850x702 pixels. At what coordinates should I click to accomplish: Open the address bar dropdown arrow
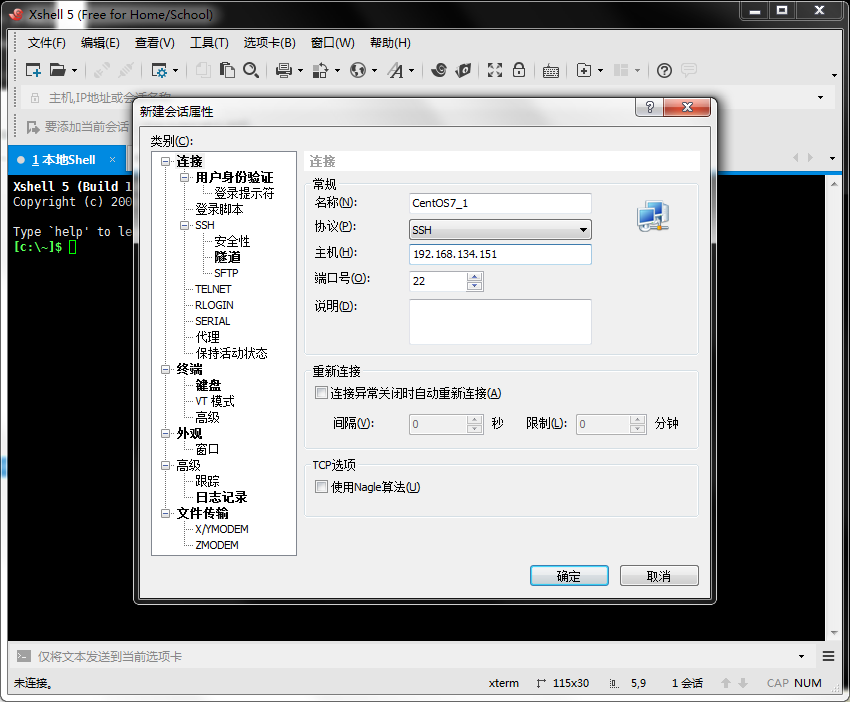pyautogui.click(x=820, y=98)
